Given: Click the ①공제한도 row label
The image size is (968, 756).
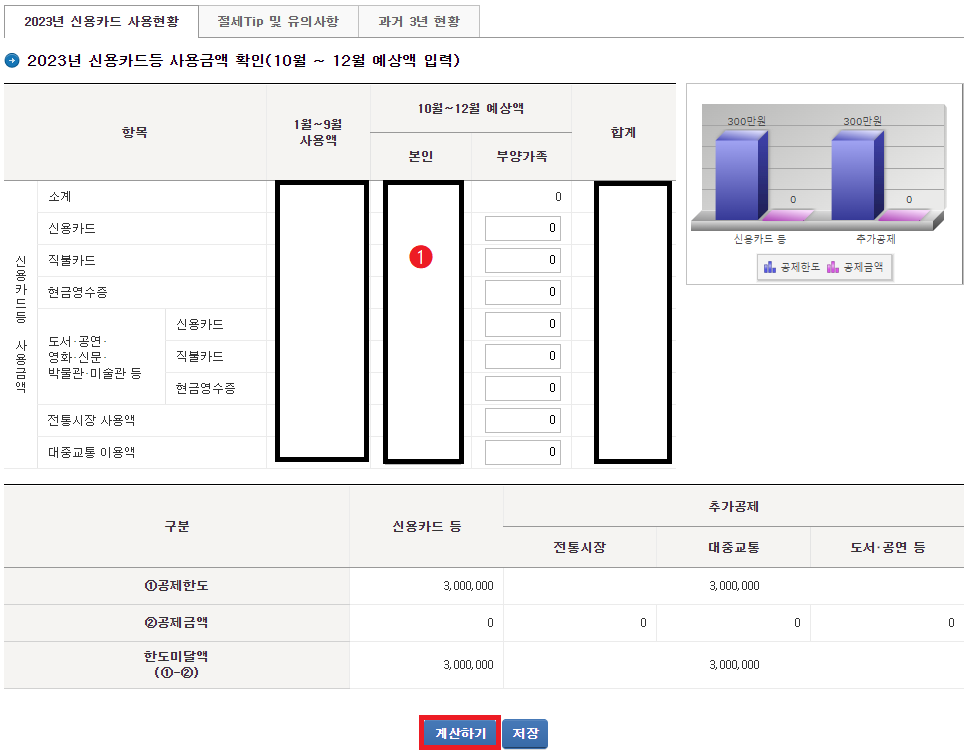Looking at the screenshot, I should [177, 586].
